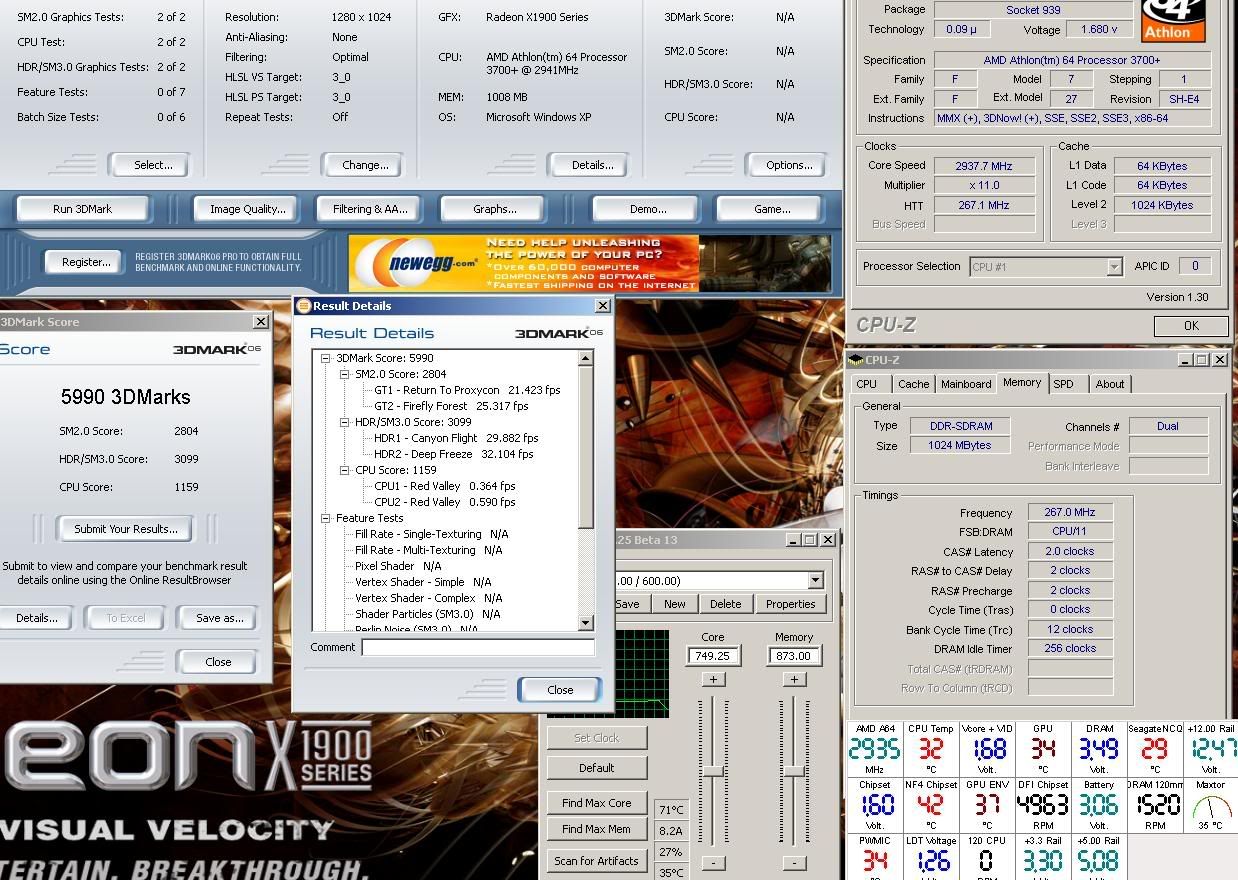
Task: Click the Result Details vertical scrollbar thumb
Action: tap(587, 448)
